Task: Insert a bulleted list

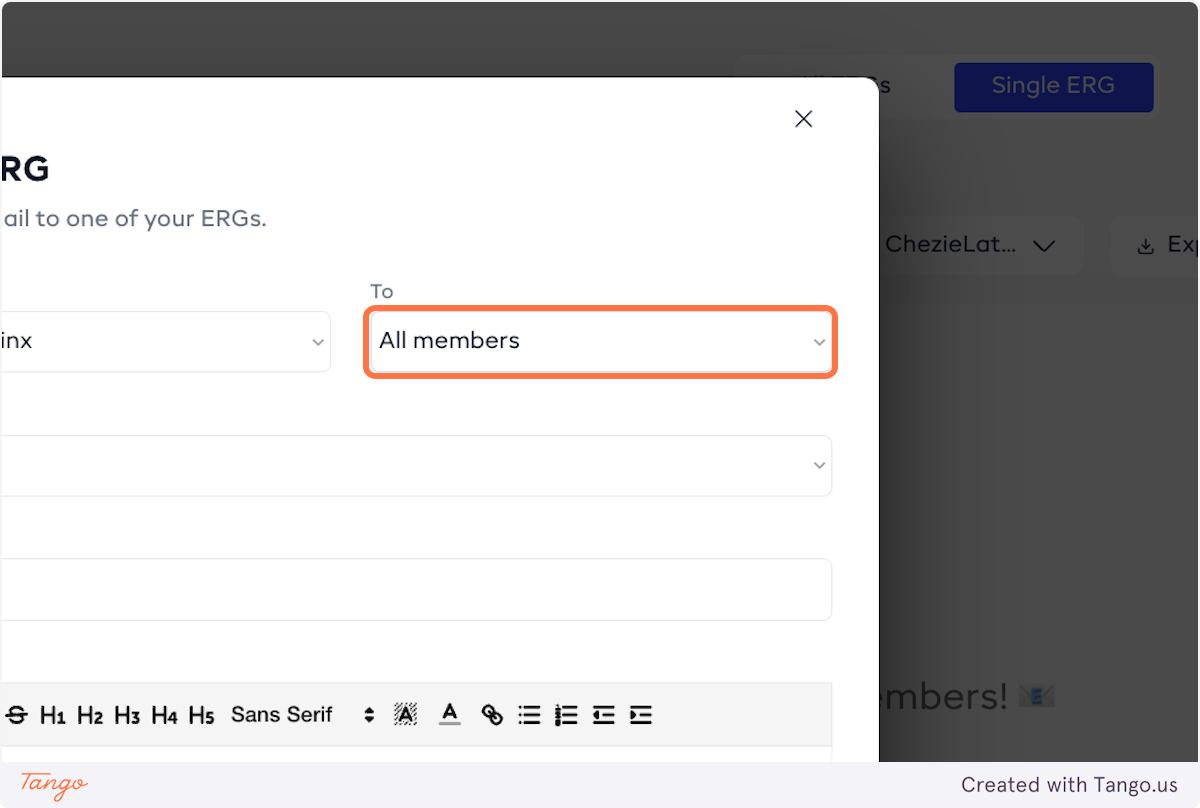Action: [x=529, y=715]
